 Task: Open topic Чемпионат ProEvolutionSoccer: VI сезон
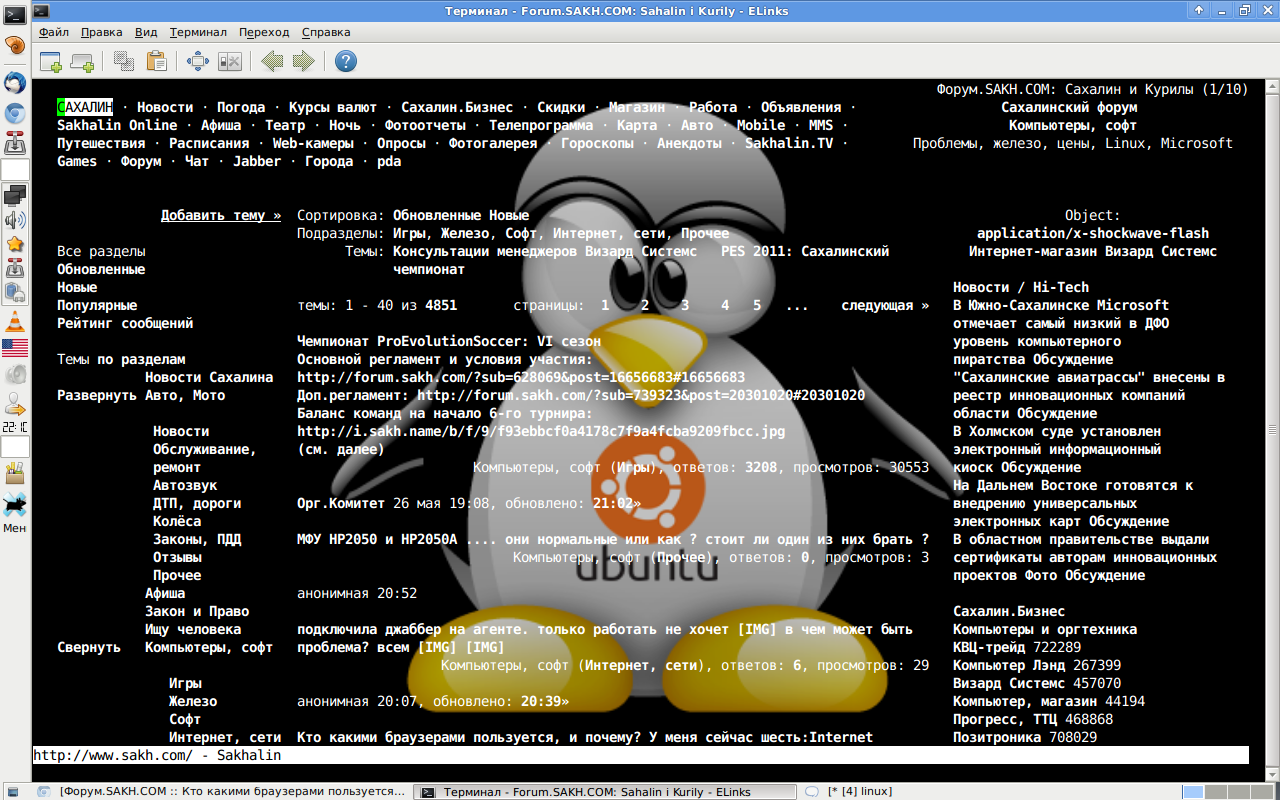coord(449,341)
